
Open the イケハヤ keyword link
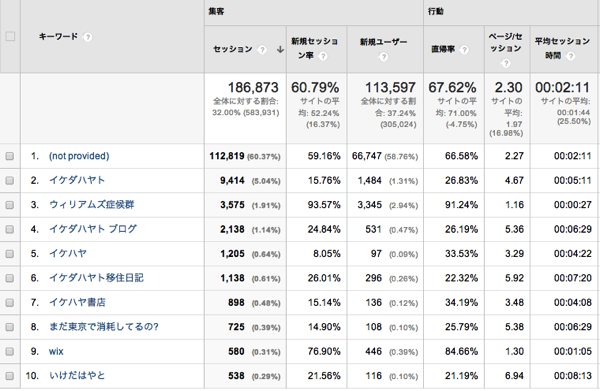[68, 254]
